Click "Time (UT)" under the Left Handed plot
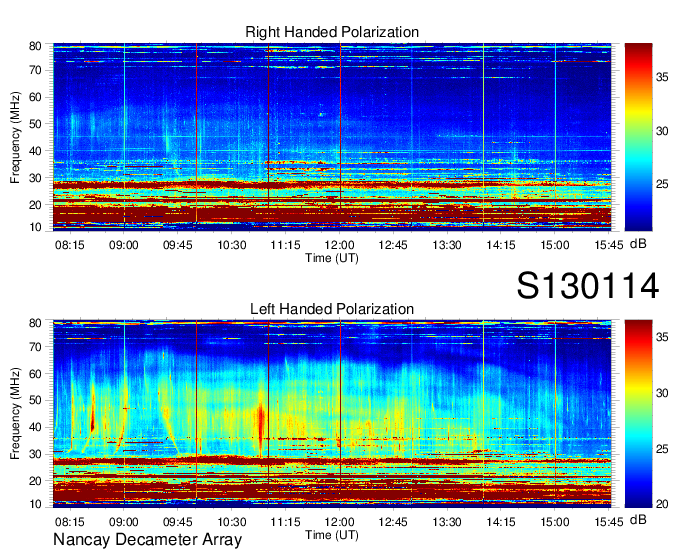Image resolution: width=680 pixels, height=552 pixels. [332, 535]
